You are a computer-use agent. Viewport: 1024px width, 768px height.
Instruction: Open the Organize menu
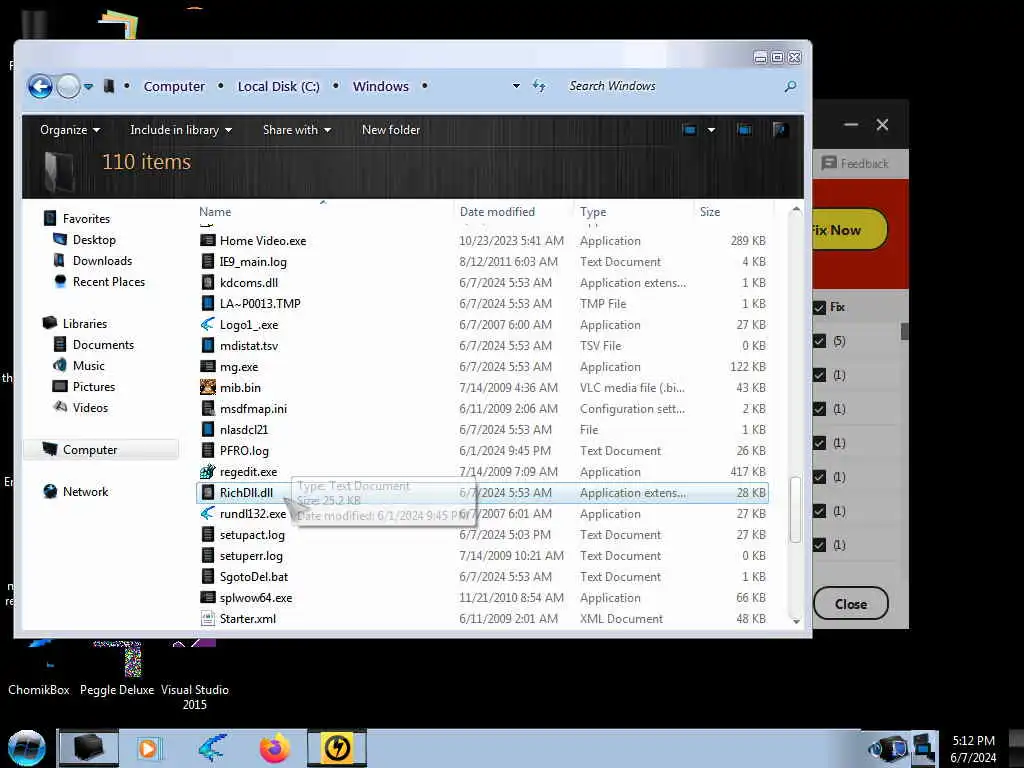[x=70, y=129]
